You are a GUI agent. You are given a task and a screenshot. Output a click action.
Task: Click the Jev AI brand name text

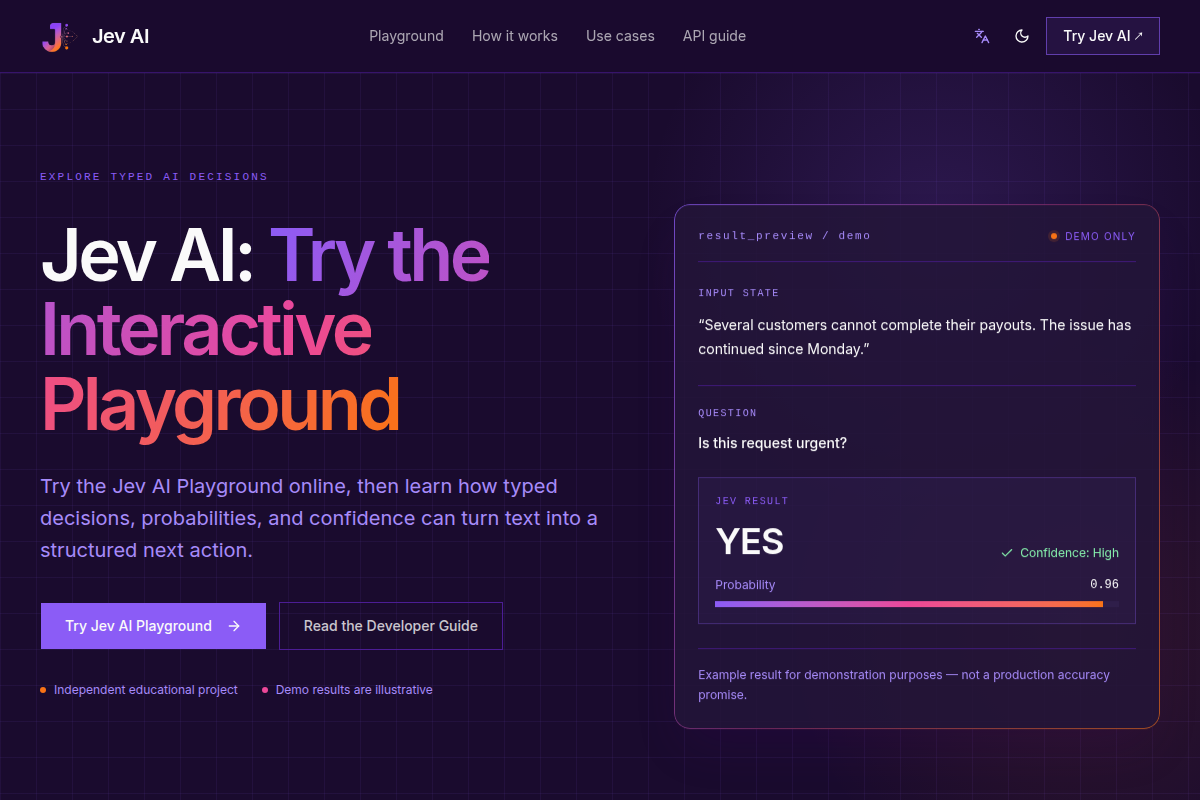[121, 37]
